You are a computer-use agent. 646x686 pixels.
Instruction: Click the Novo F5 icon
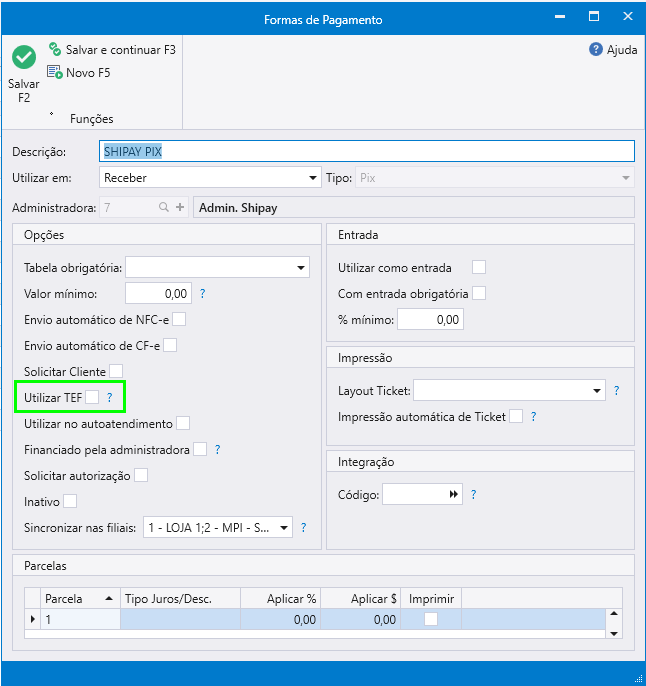pyautogui.click(x=55, y=72)
